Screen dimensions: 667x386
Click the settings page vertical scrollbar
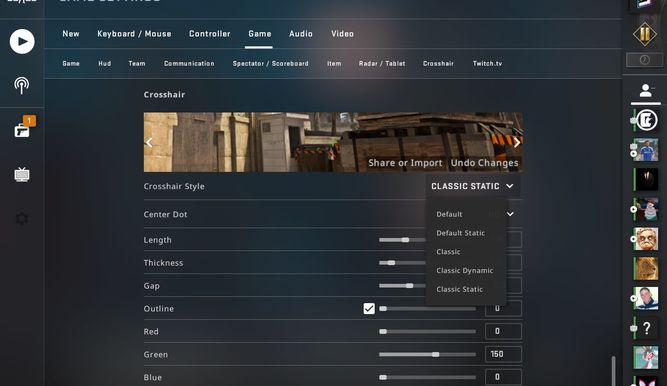tap(613, 371)
